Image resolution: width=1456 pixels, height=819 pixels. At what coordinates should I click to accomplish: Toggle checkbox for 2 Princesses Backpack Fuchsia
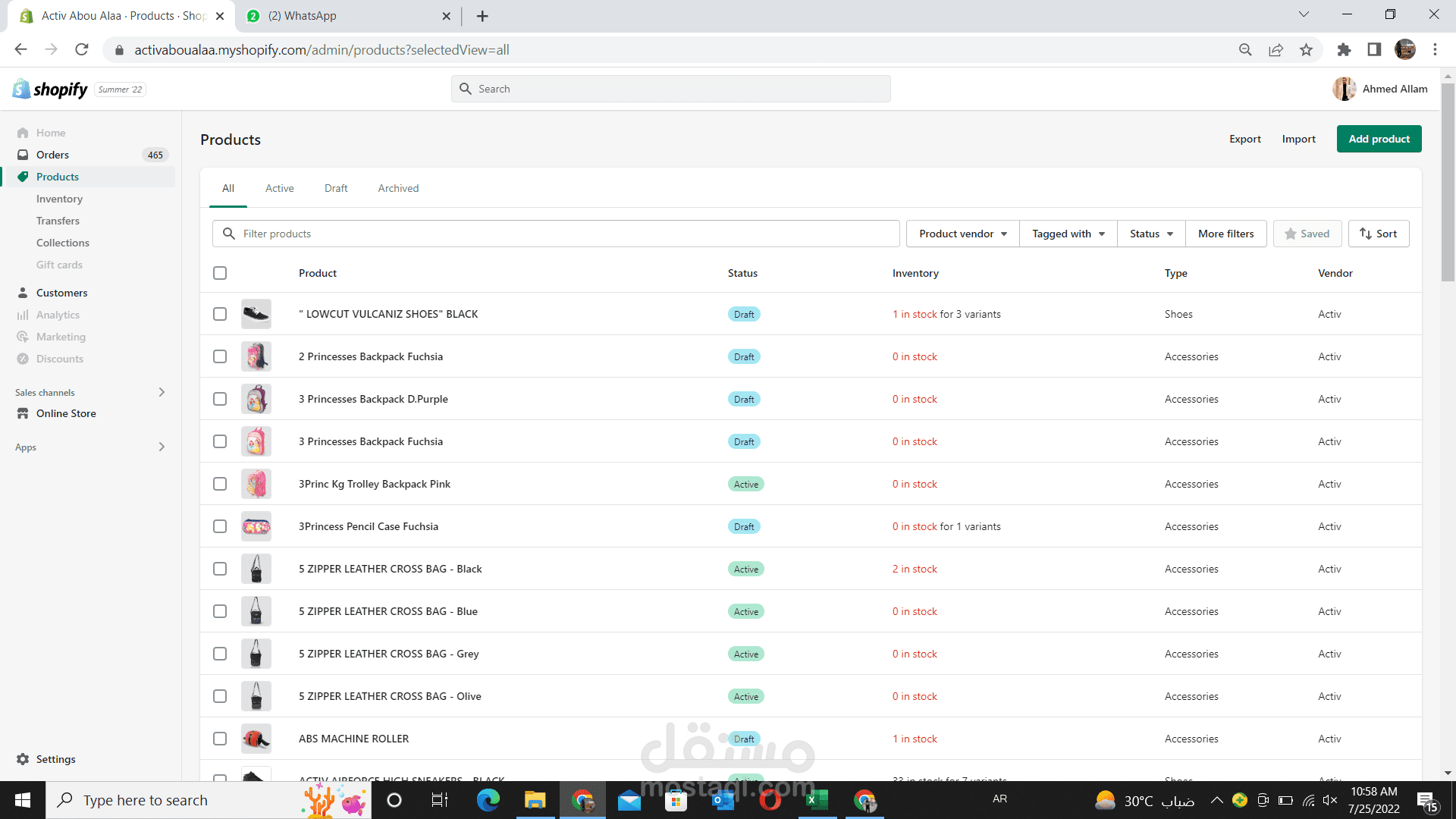[x=220, y=356]
